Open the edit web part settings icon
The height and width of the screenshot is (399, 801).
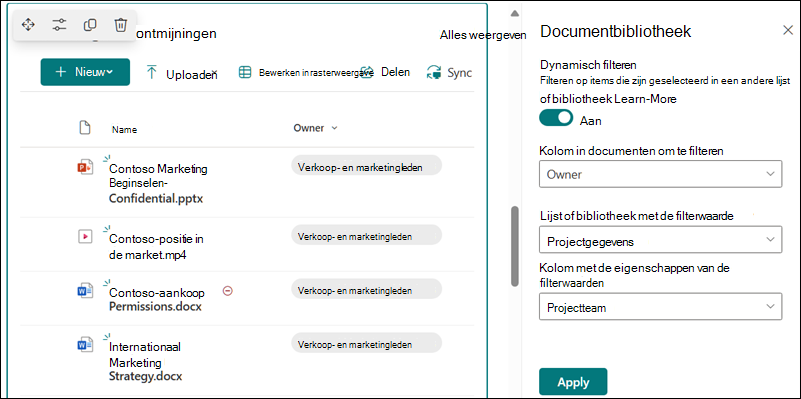[x=59, y=24]
